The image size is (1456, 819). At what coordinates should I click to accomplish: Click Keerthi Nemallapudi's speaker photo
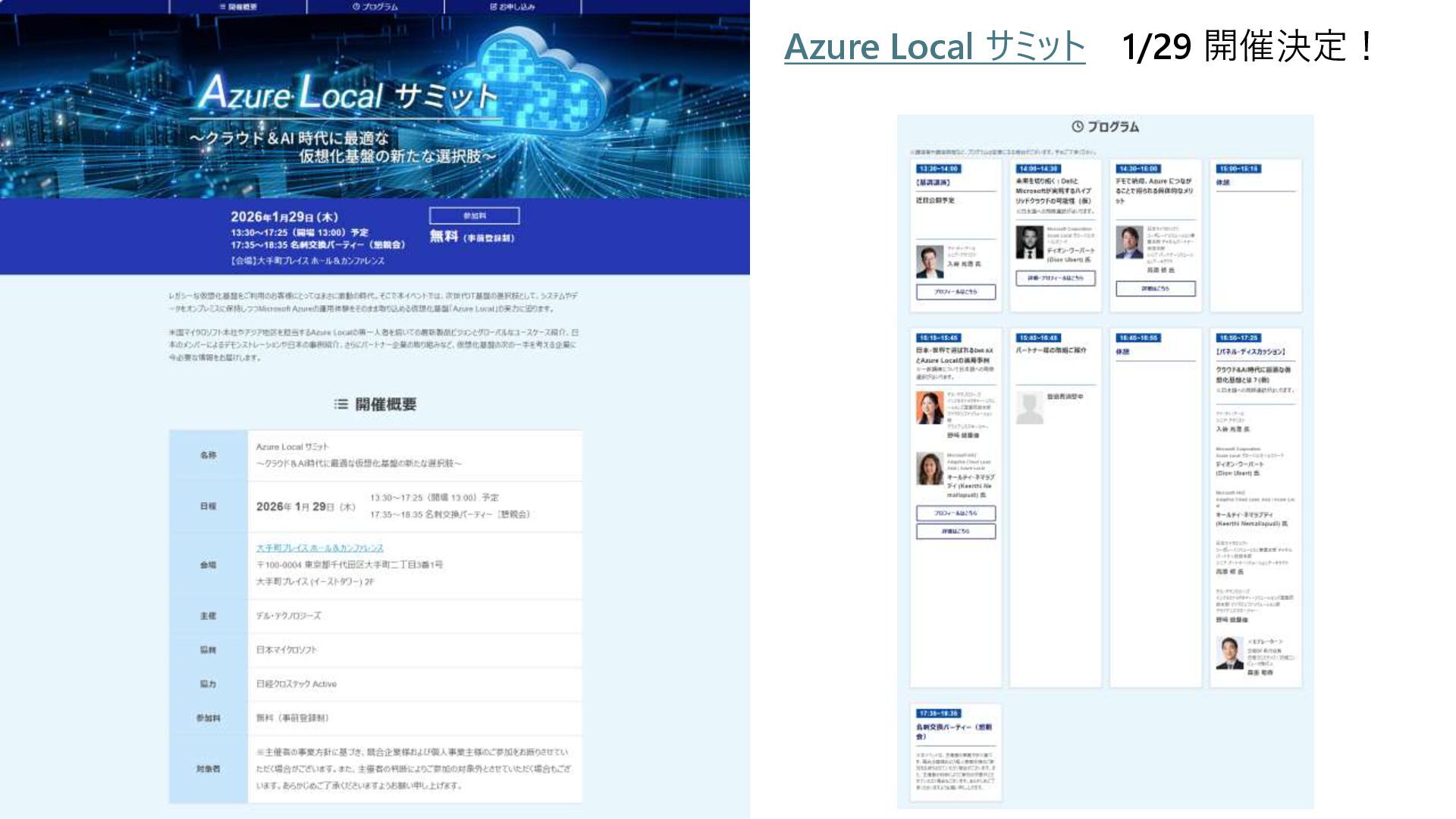tap(930, 469)
